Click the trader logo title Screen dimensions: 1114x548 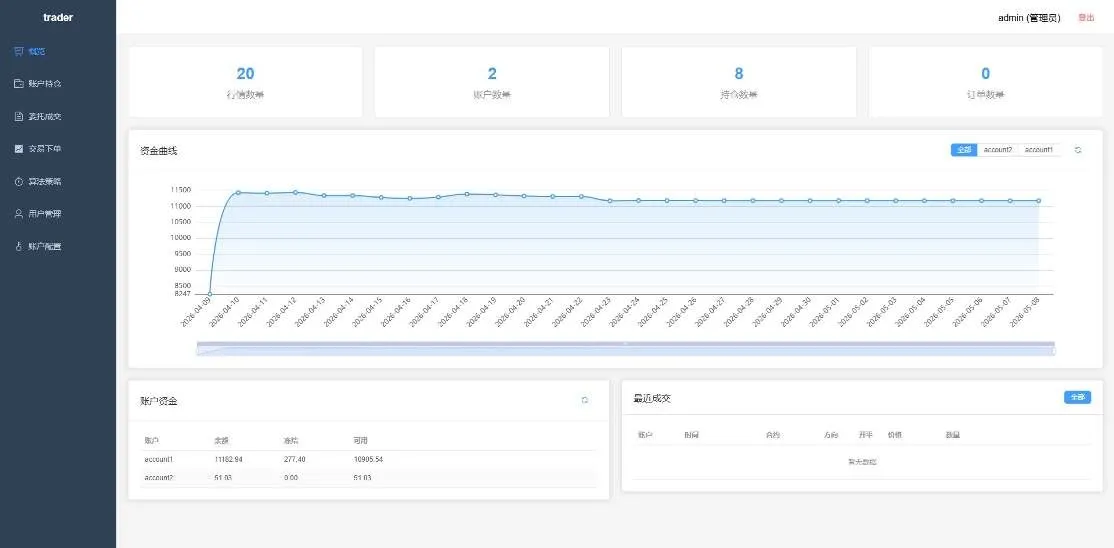pos(58,17)
